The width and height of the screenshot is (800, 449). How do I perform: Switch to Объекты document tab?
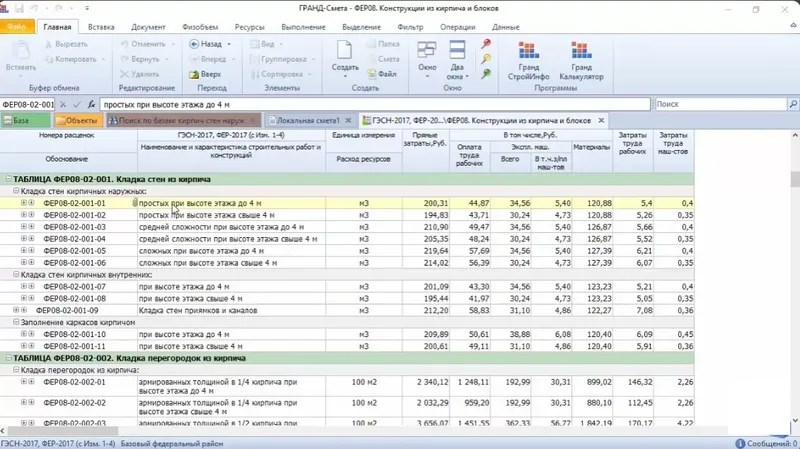point(77,120)
